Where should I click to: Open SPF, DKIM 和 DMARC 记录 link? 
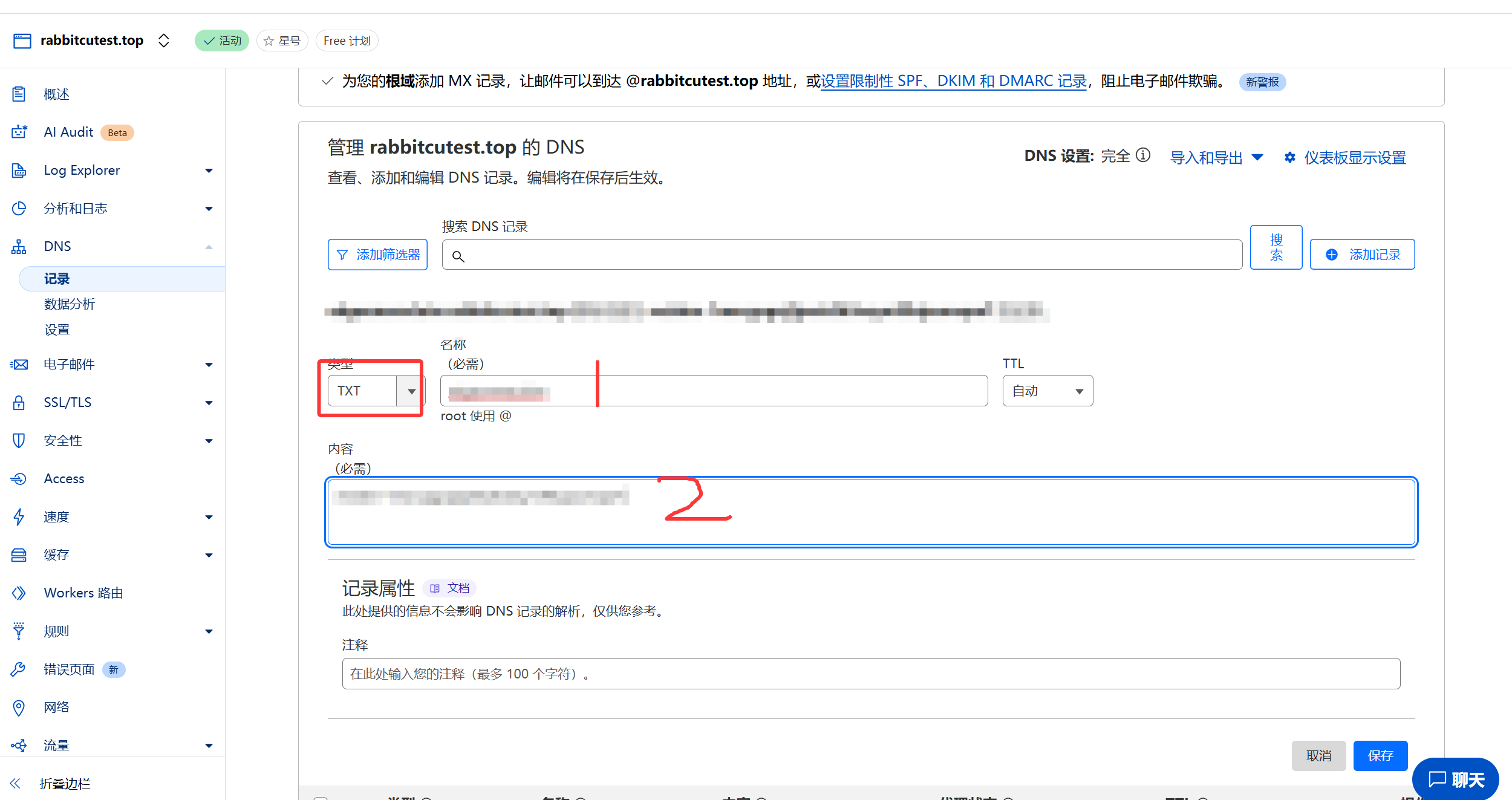(954, 81)
